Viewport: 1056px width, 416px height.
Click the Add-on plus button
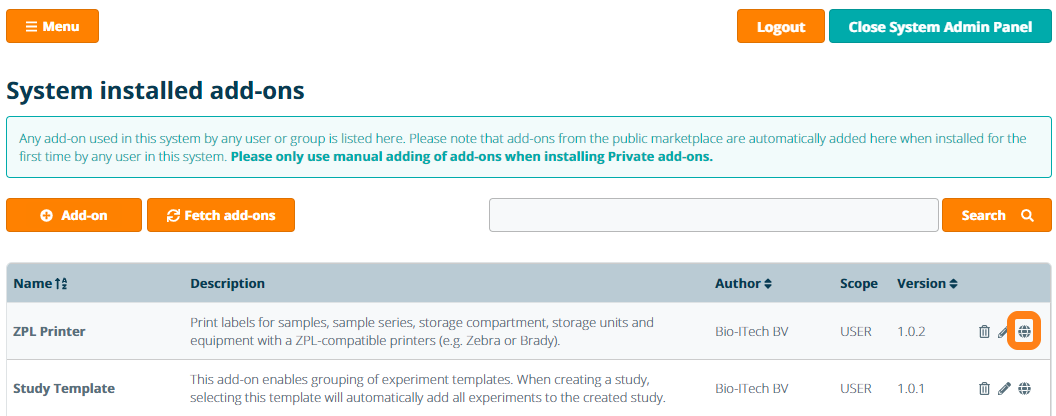click(x=74, y=215)
